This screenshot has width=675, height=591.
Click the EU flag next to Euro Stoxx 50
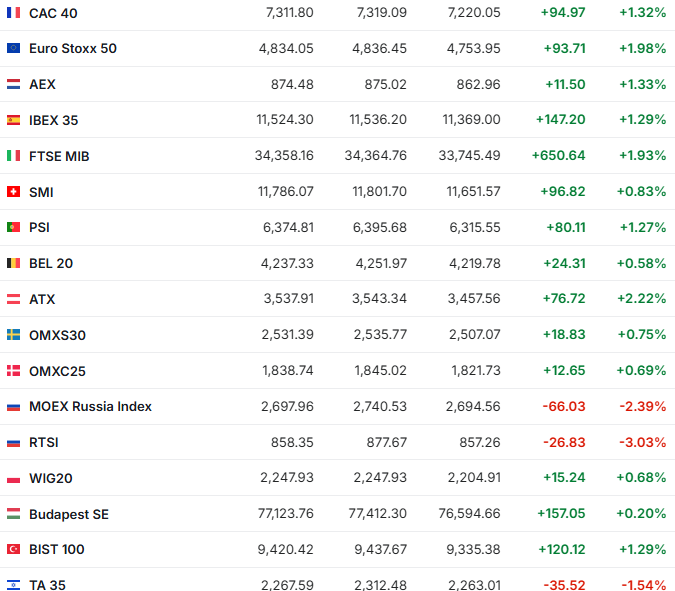(x=13, y=48)
